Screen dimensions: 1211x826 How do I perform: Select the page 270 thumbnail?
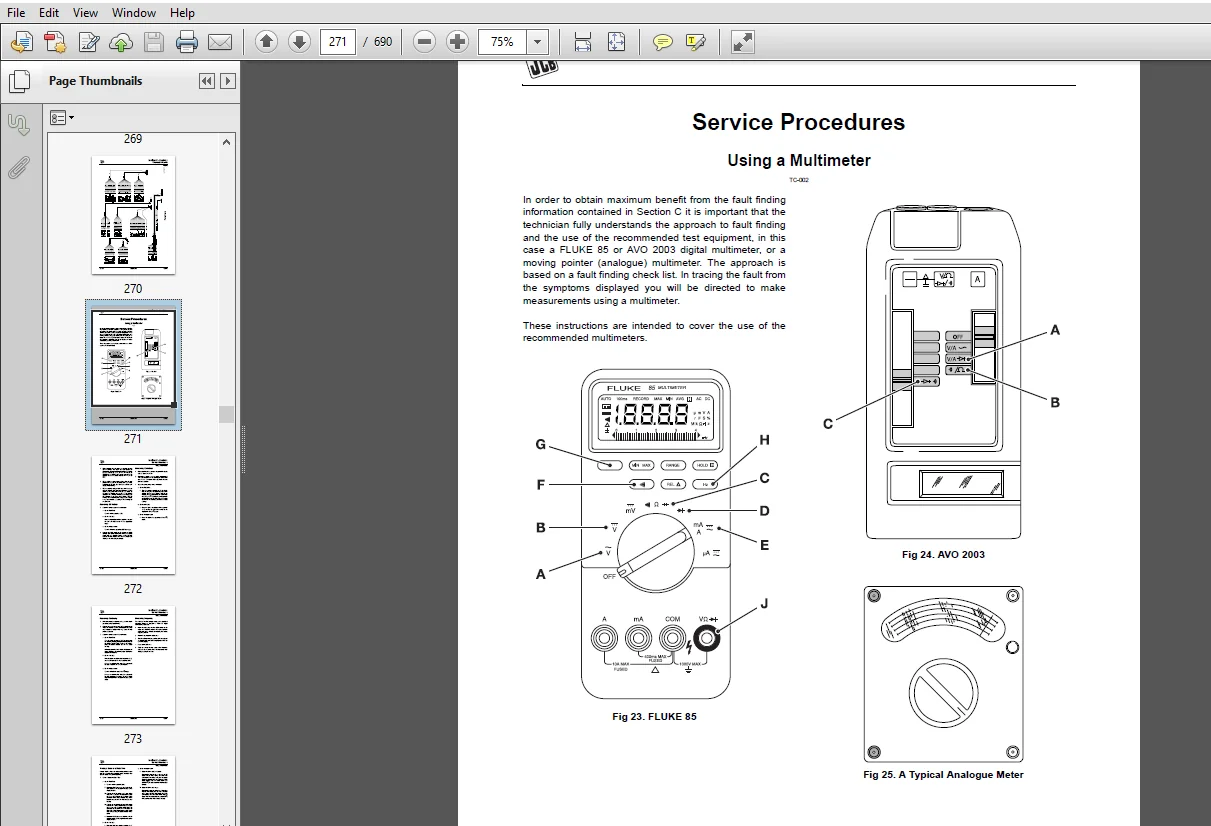(133, 214)
